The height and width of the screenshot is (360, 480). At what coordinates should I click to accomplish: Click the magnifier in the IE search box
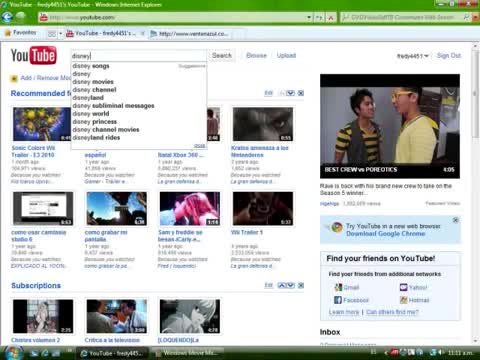click(x=466, y=17)
